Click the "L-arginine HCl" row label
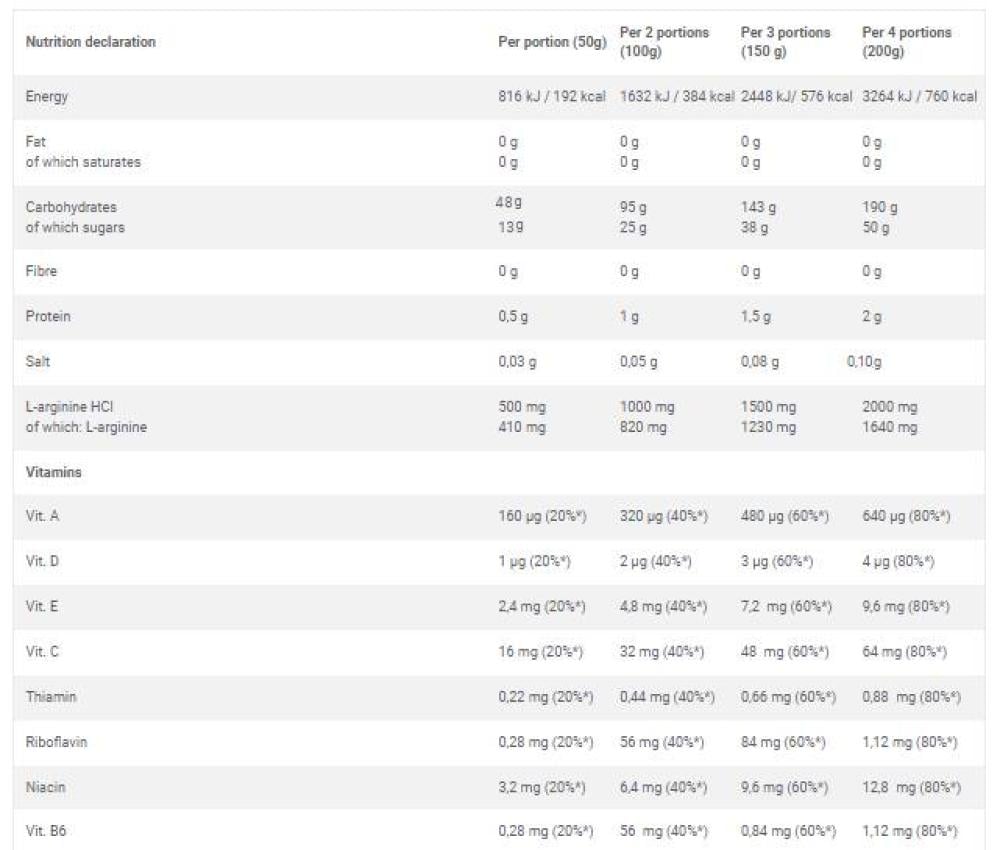1000x850 pixels. click(72, 407)
